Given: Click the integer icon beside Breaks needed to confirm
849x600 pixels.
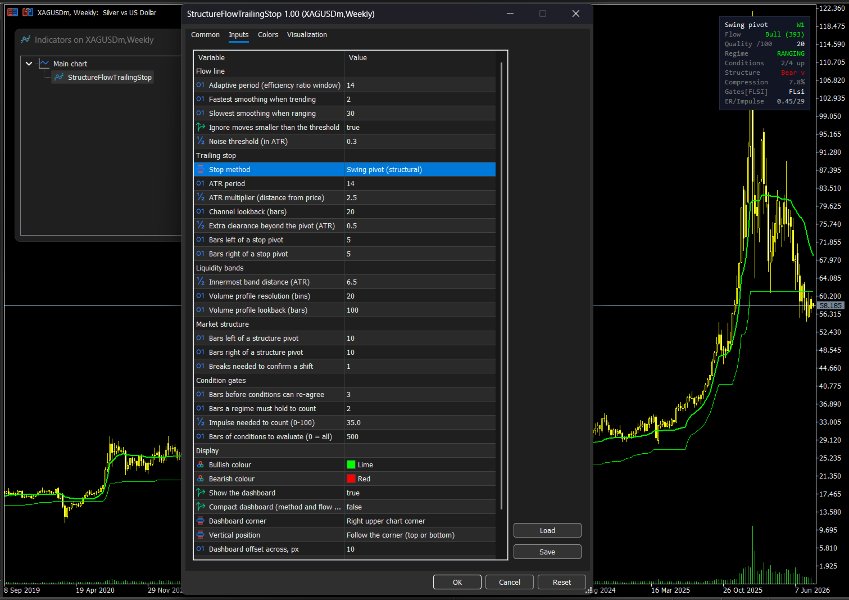Looking at the screenshot, I should pyautogui.click(x=201, y=367).
